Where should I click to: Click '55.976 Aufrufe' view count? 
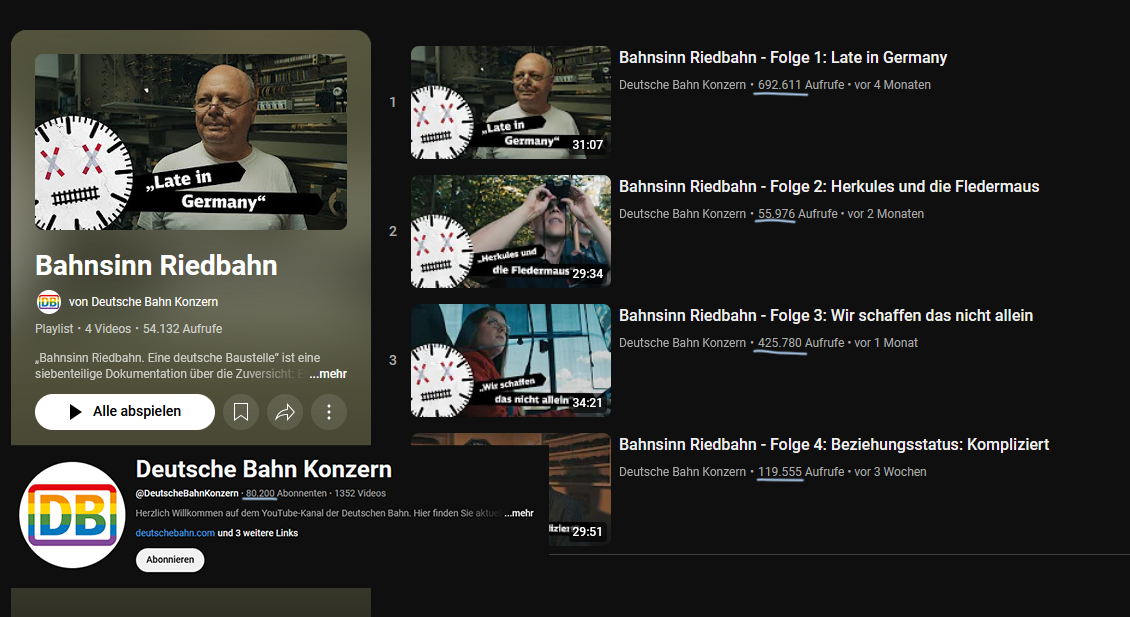[x=797, y=214]
